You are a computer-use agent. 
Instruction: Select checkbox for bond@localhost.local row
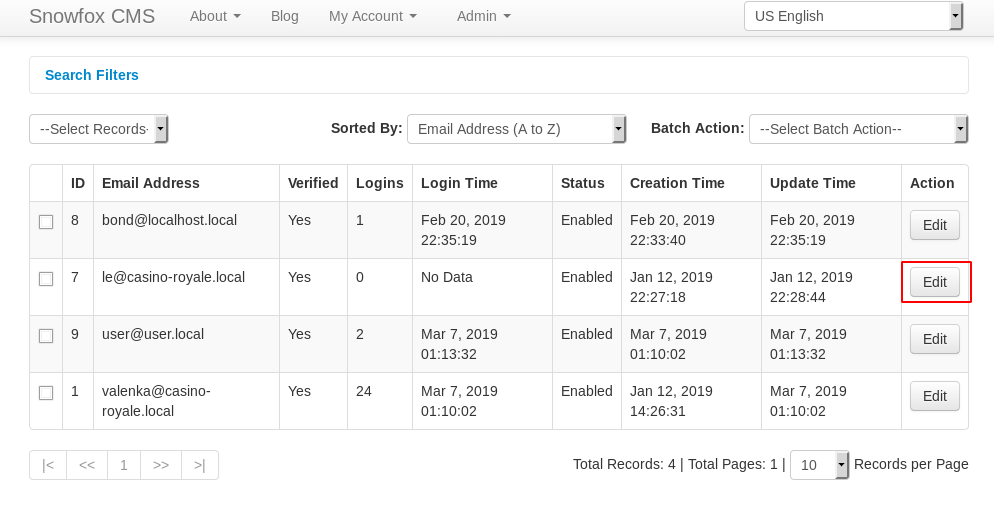pos(46,222)
